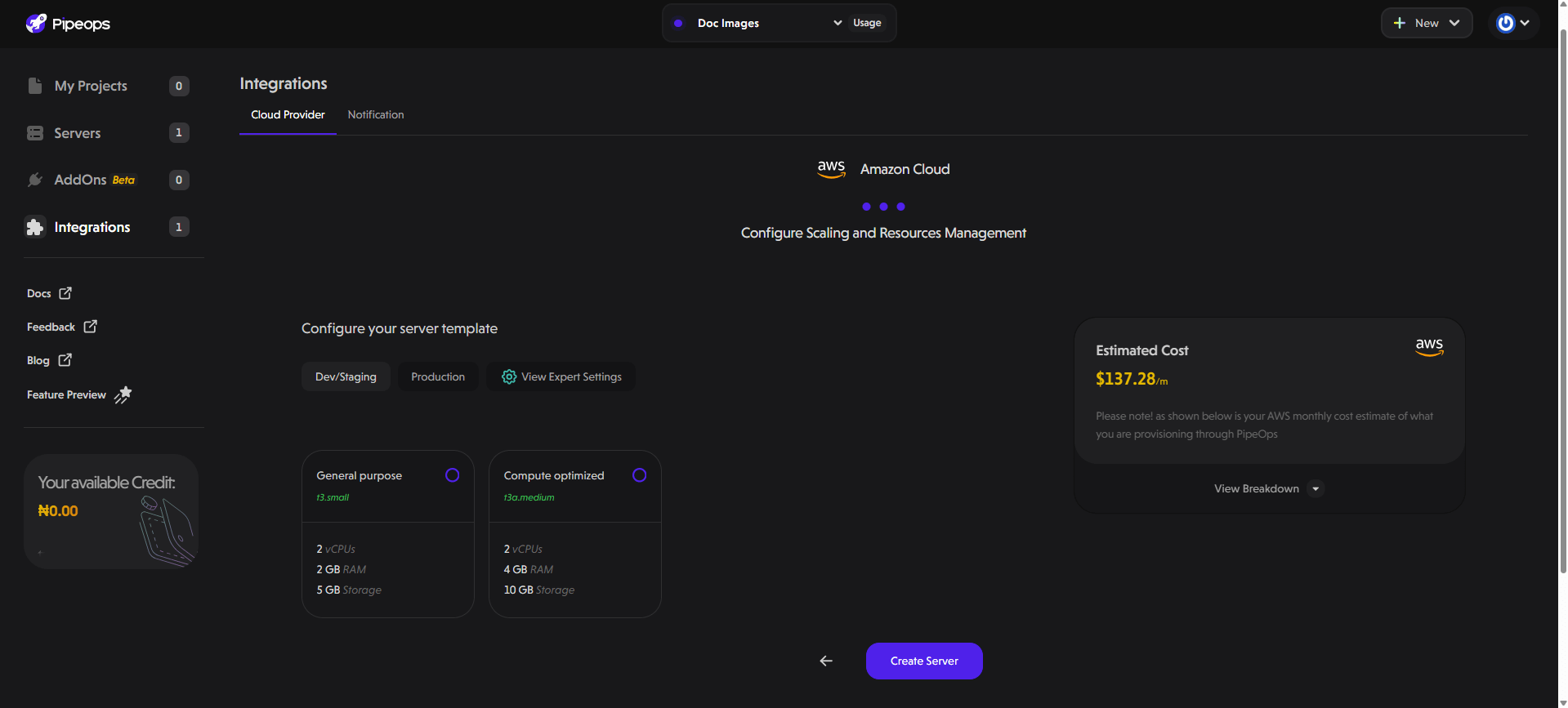
Task: Expand the New dropdown chevron
Action: tap(1454, 23)
